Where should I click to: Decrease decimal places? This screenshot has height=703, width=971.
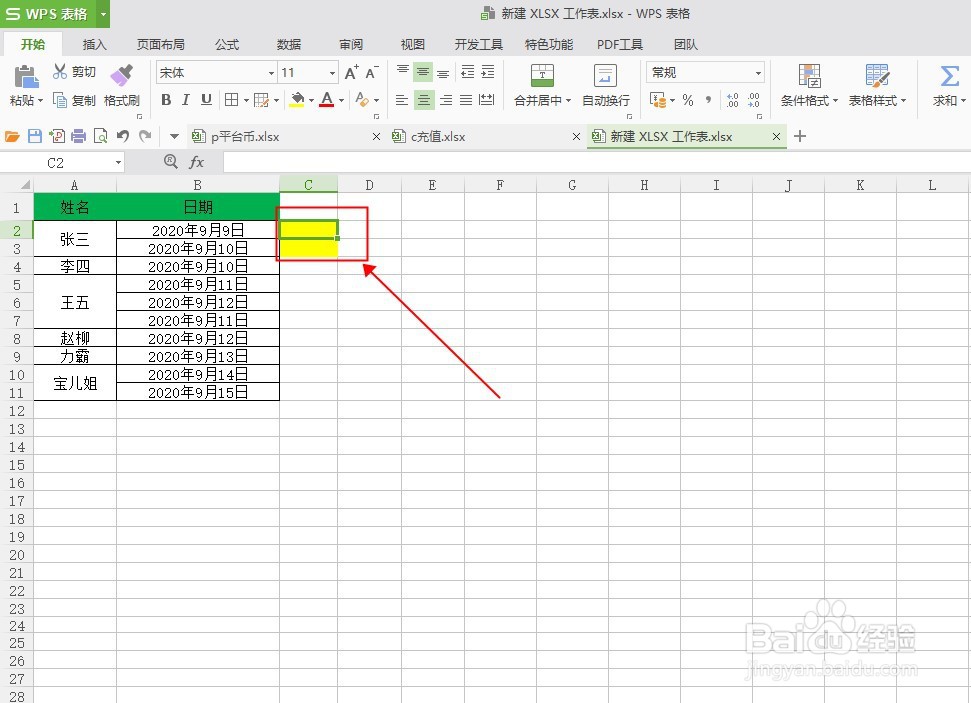pyautogui.click(x=754, y=100)
